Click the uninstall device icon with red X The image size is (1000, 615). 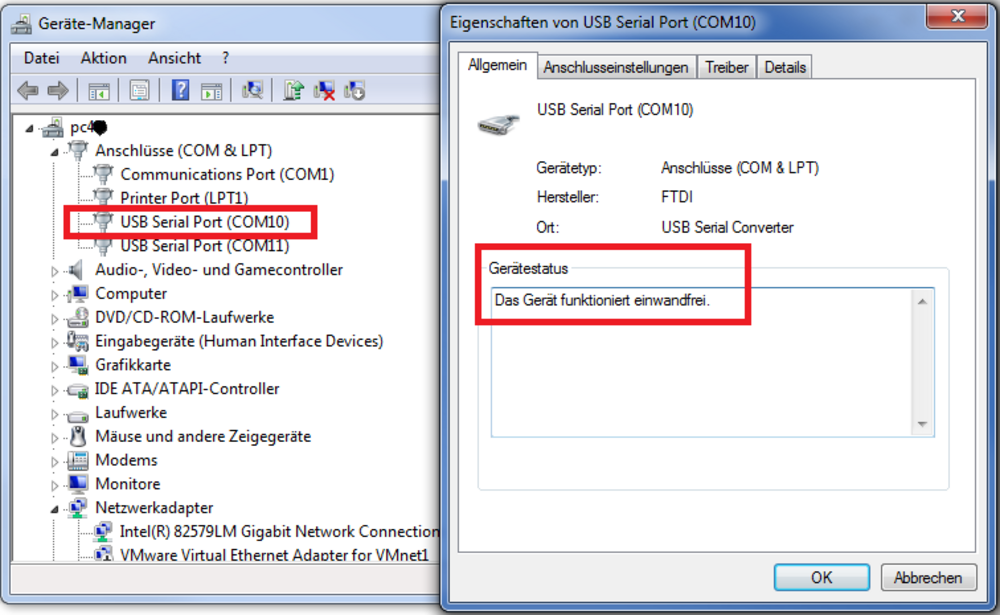coord(324,91)
